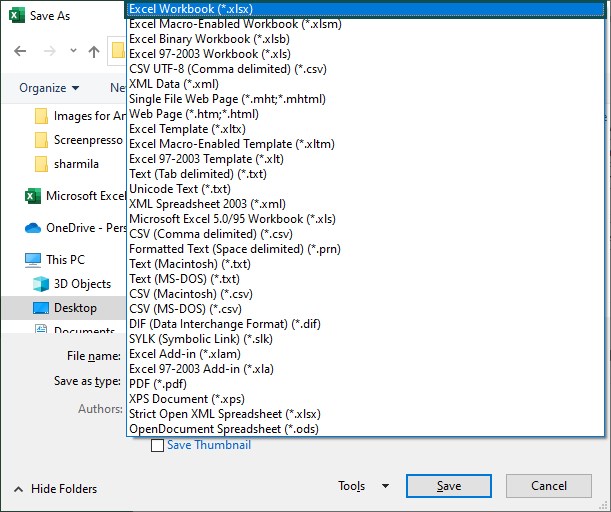Select the Images for Ar folder icon

click(41, 116)
